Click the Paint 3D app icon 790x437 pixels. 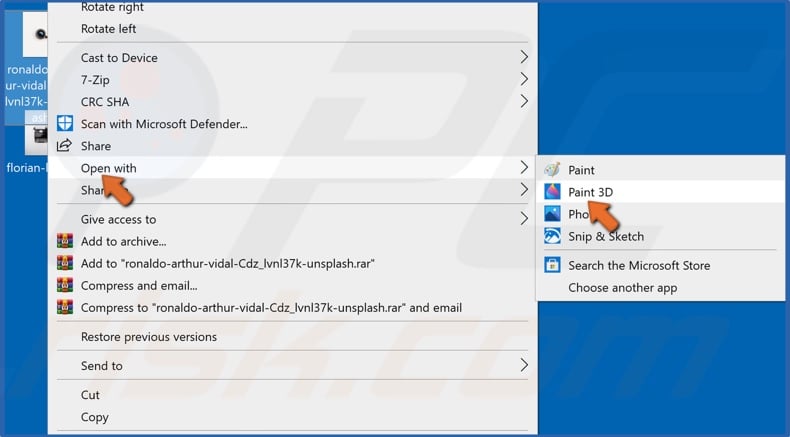(x=552, y=192)
